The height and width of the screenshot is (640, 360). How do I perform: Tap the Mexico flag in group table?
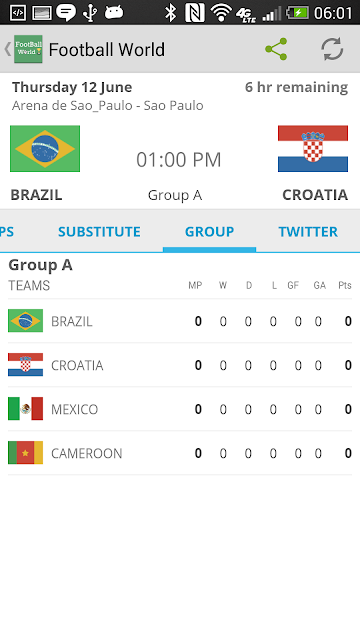click(25, 409)
